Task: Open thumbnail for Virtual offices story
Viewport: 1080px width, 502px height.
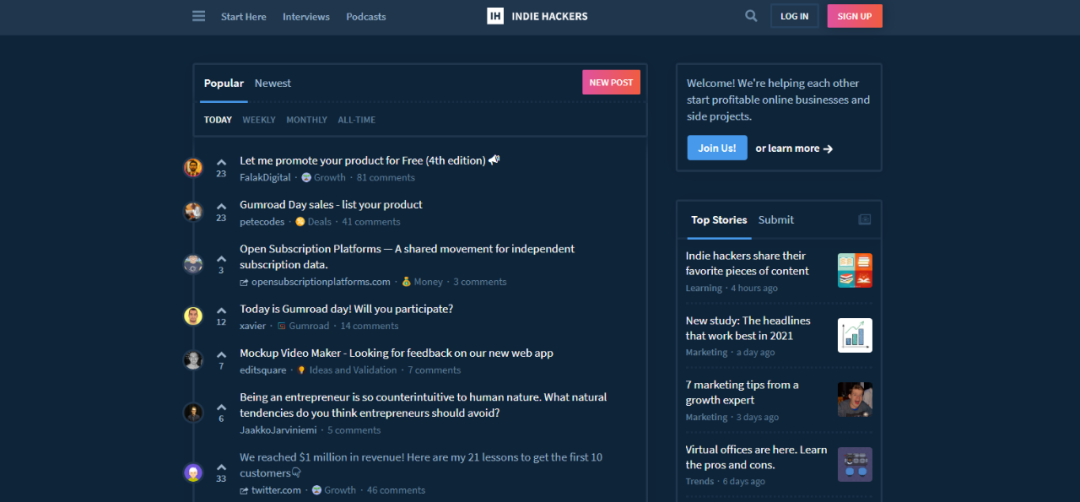Action: [x=855, y=465]
